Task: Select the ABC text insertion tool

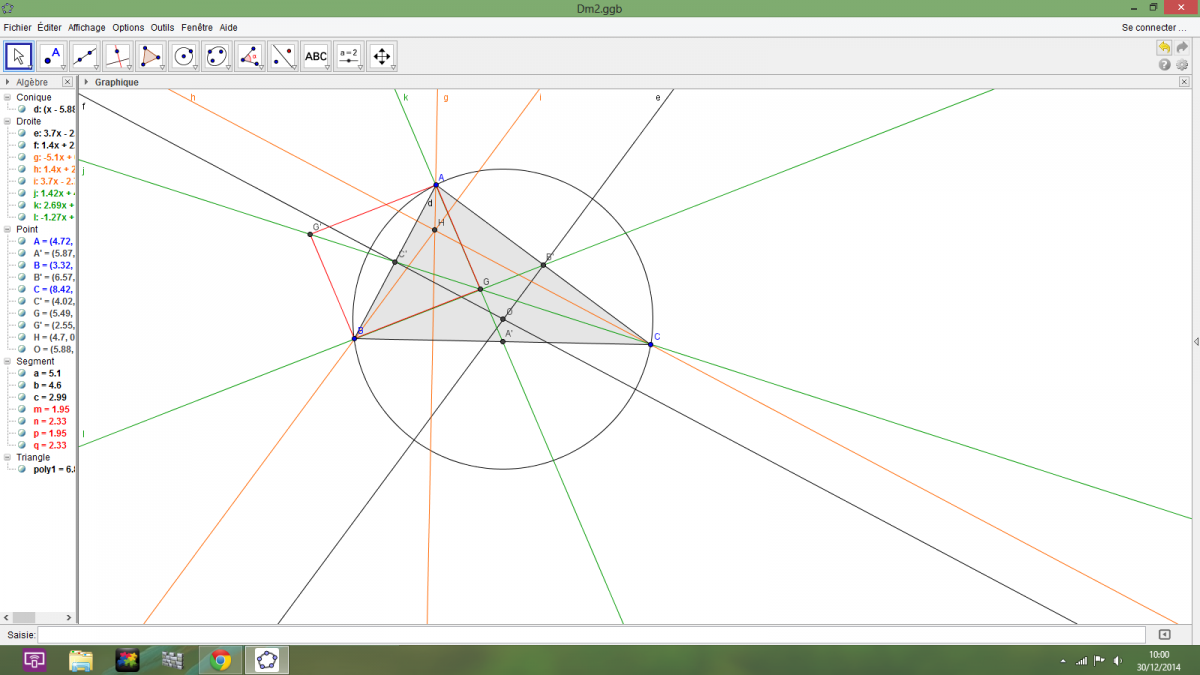Action: click(x=315, y=56)
